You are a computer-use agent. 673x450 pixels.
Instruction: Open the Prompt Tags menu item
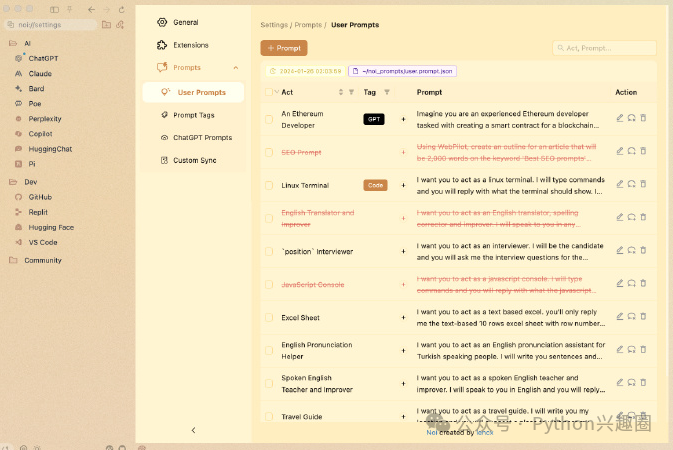tap(194, 115)
